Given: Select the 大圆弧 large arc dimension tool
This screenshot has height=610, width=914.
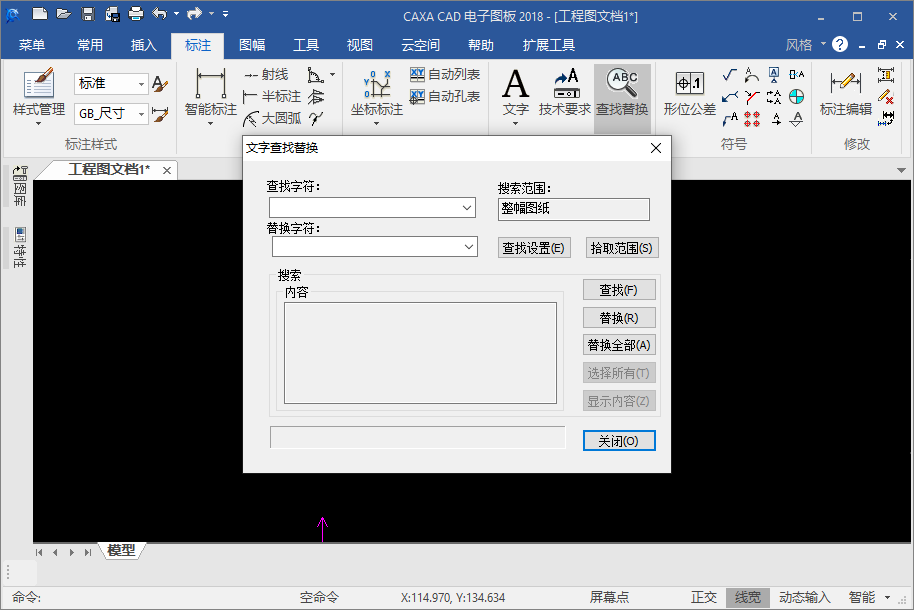Looking at the screenshot, I should [x=272, y=118].
